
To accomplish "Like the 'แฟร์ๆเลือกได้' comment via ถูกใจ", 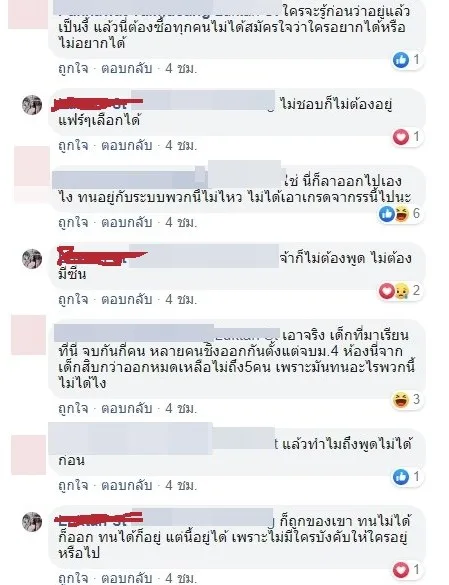I will pyautogui.click(x=73, y=146).
